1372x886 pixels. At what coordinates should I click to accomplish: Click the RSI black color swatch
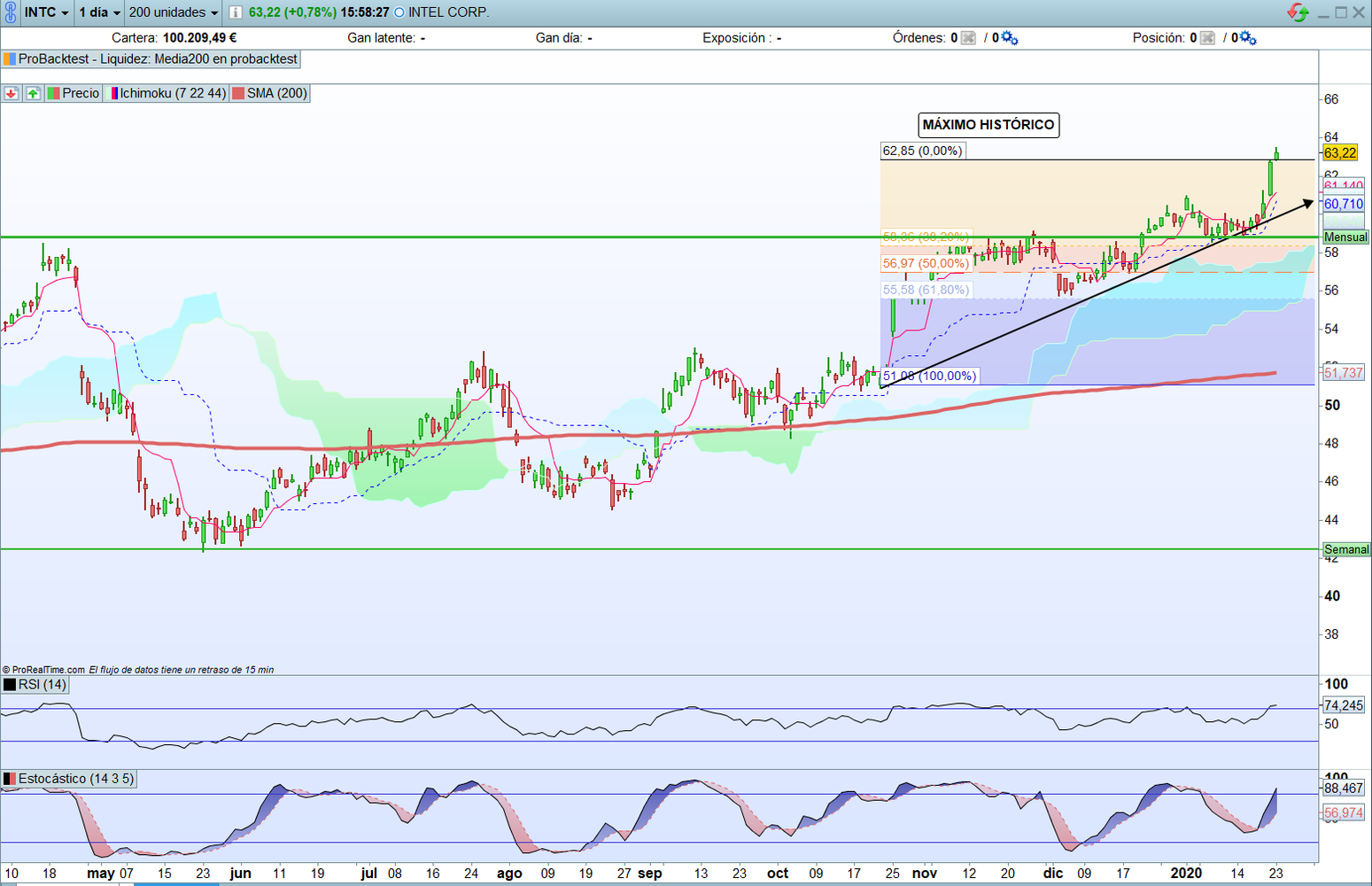[10, 685]
